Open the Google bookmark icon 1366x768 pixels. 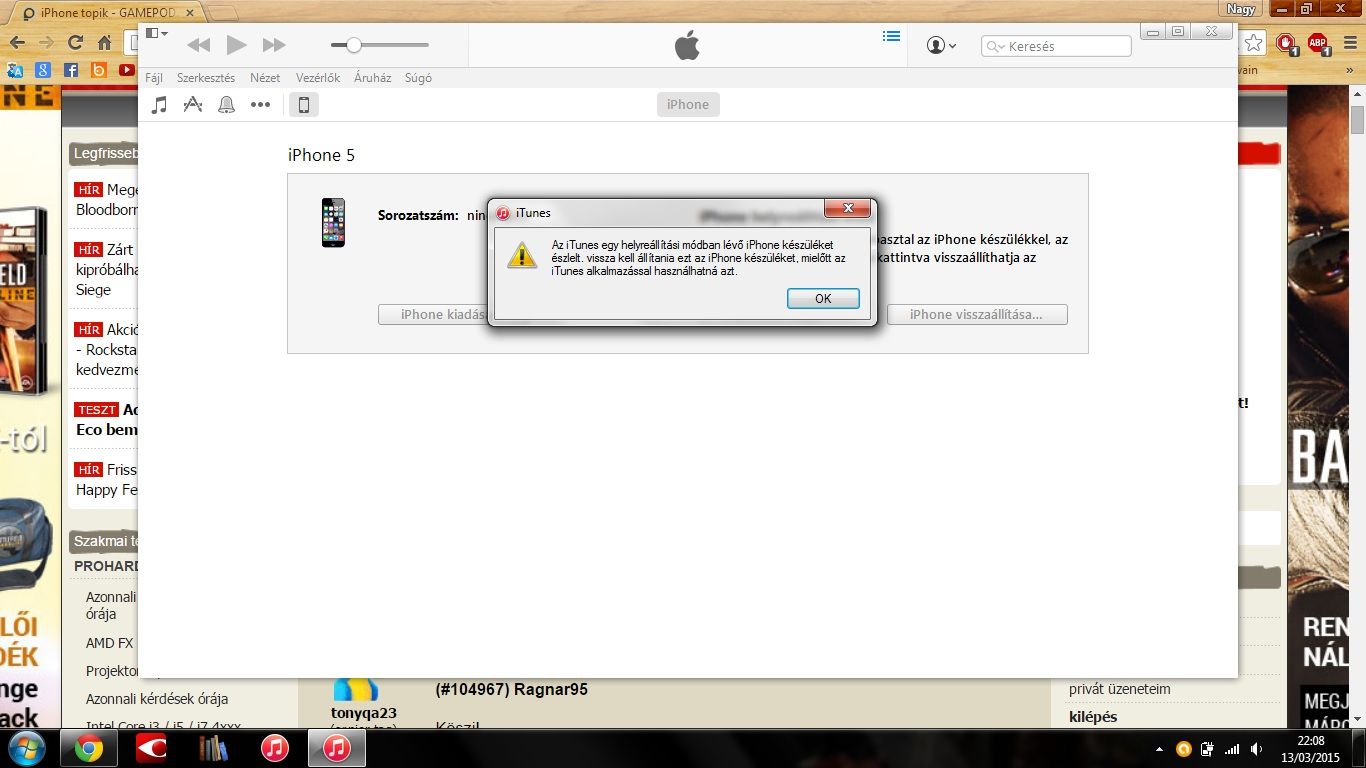(42, 70)
